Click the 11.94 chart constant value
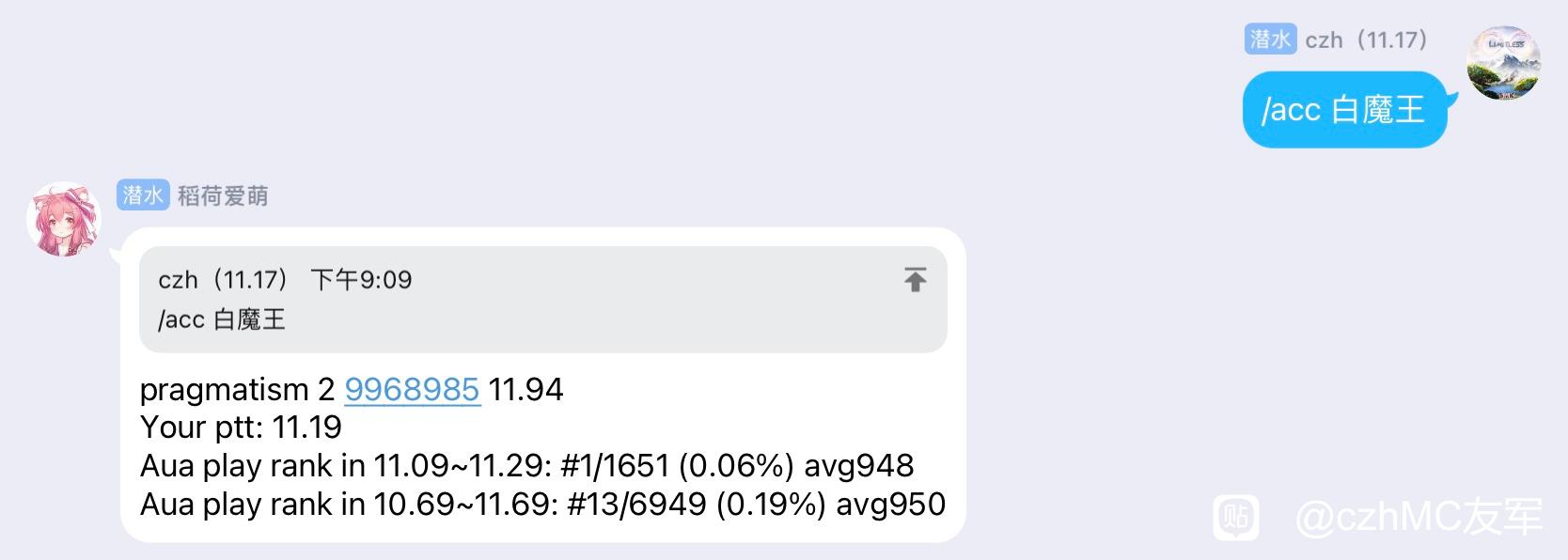Screen dimensions: 1568x560 (525, 389)
